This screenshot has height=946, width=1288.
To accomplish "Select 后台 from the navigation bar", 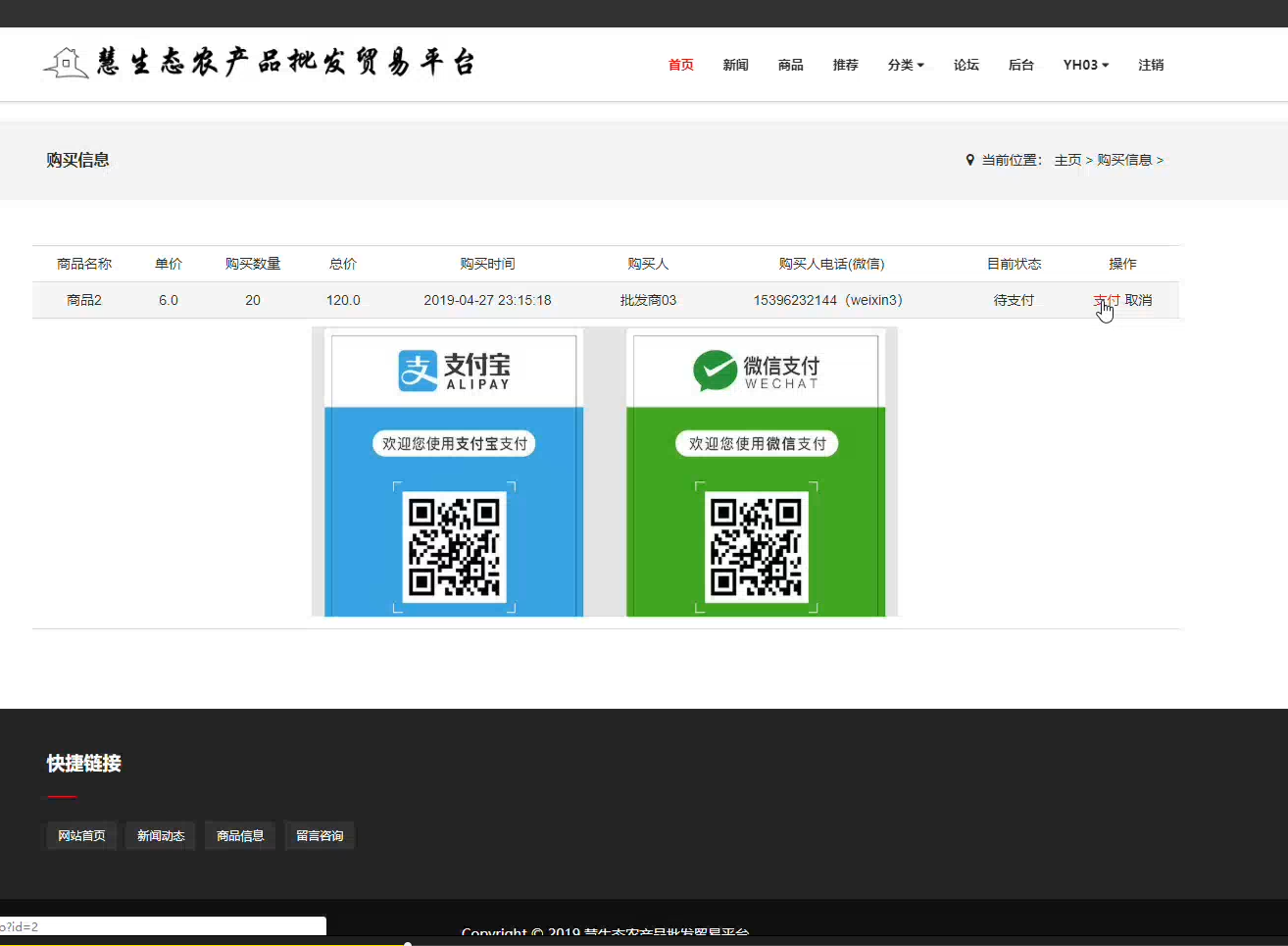I will coord(1020,65).
